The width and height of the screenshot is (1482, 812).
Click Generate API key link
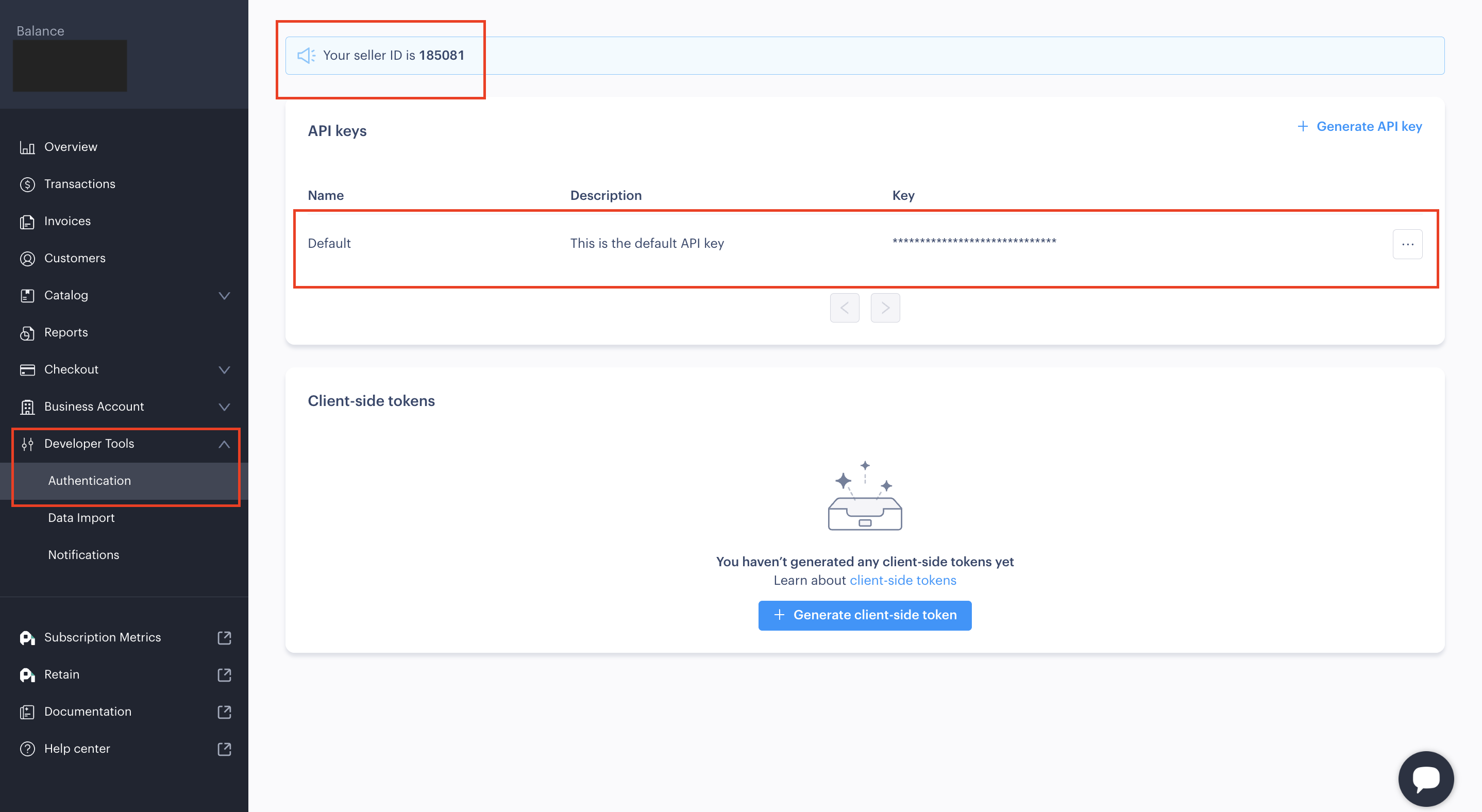tap(1360, 127)
